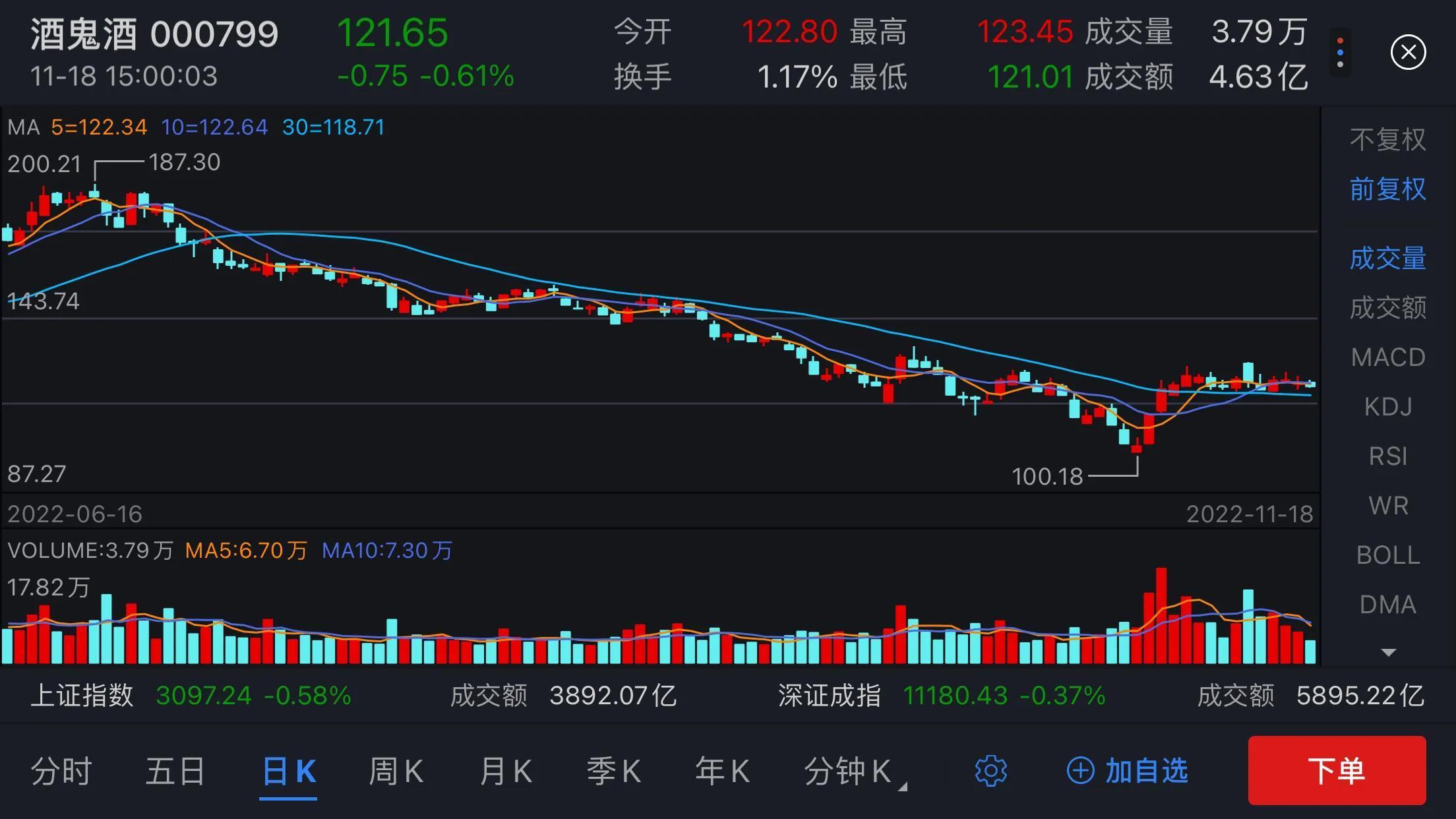Tap the start date 2022-06-16
This screenshot has height=819, width=1456.
click(x=75, y=514)
